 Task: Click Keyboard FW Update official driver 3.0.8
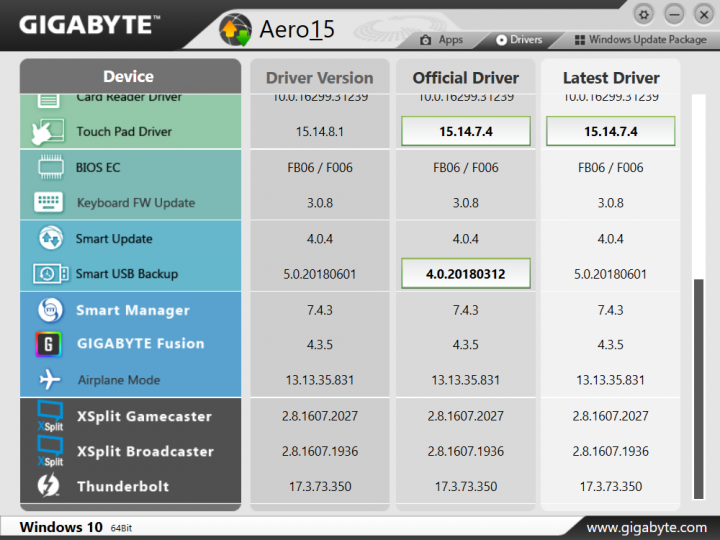[x=466, y=203]
